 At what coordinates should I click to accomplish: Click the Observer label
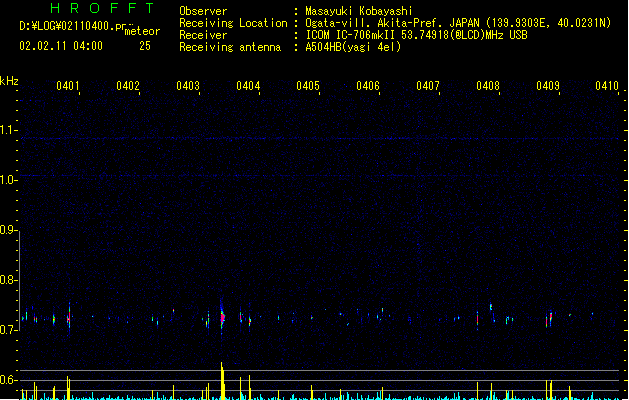point(203,11)
